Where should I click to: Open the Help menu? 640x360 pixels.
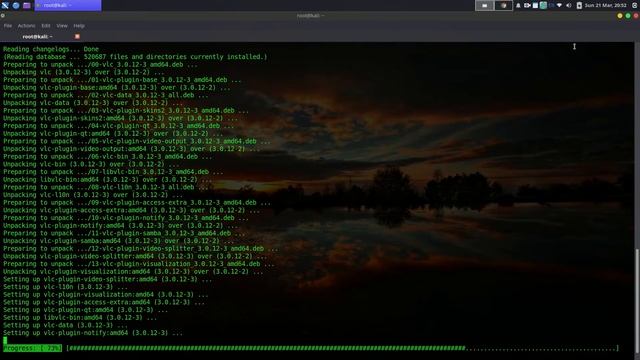pyautogui.click(x=79, y=26)
